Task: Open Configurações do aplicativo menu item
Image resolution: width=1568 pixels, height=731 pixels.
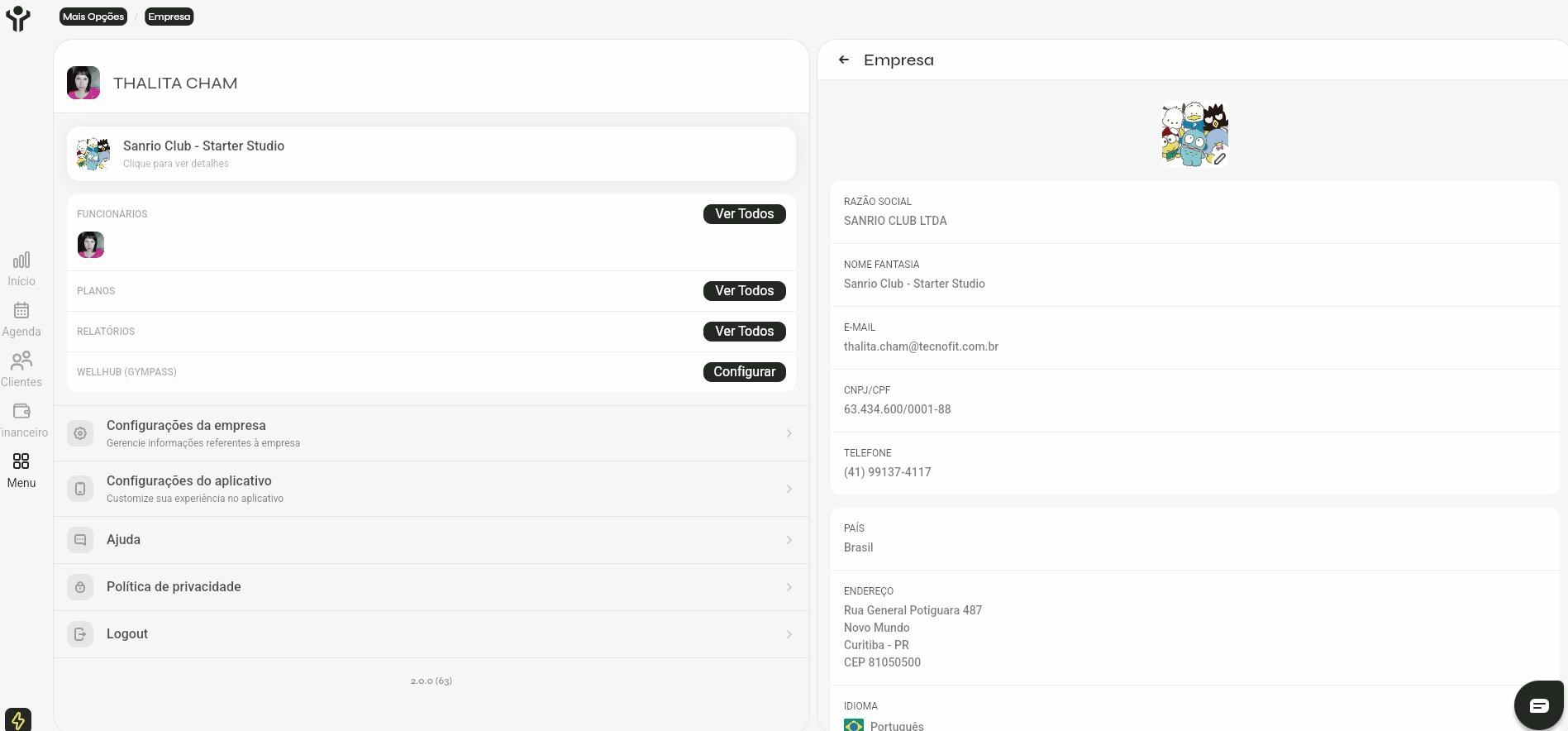Action: (431, 489)
